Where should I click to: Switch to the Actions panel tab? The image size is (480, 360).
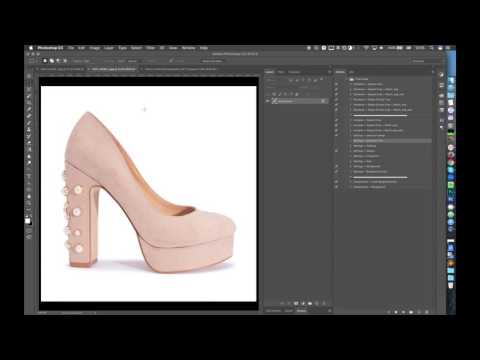click(x=340, y=72)
